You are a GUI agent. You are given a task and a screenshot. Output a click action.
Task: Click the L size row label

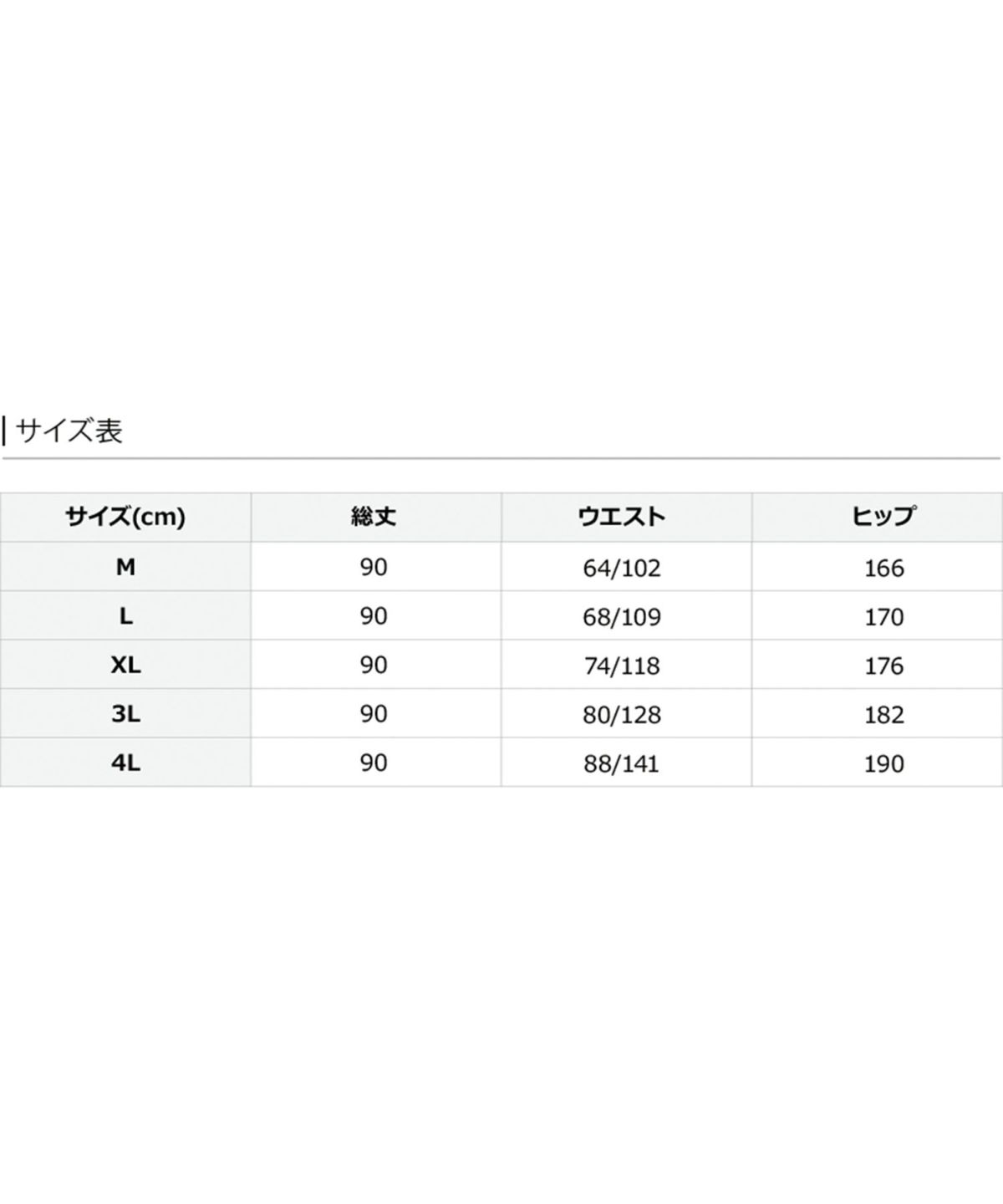coord(125,616)
